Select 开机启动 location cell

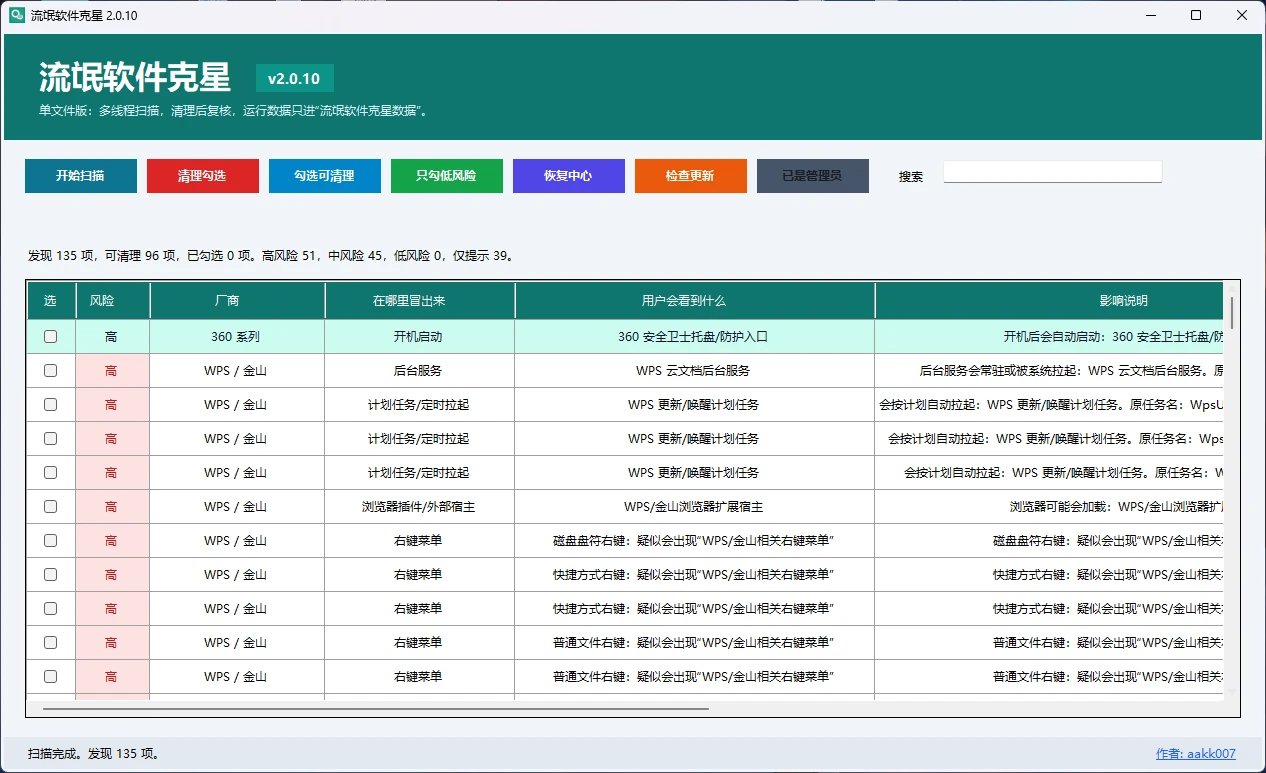tap(420, 337)
